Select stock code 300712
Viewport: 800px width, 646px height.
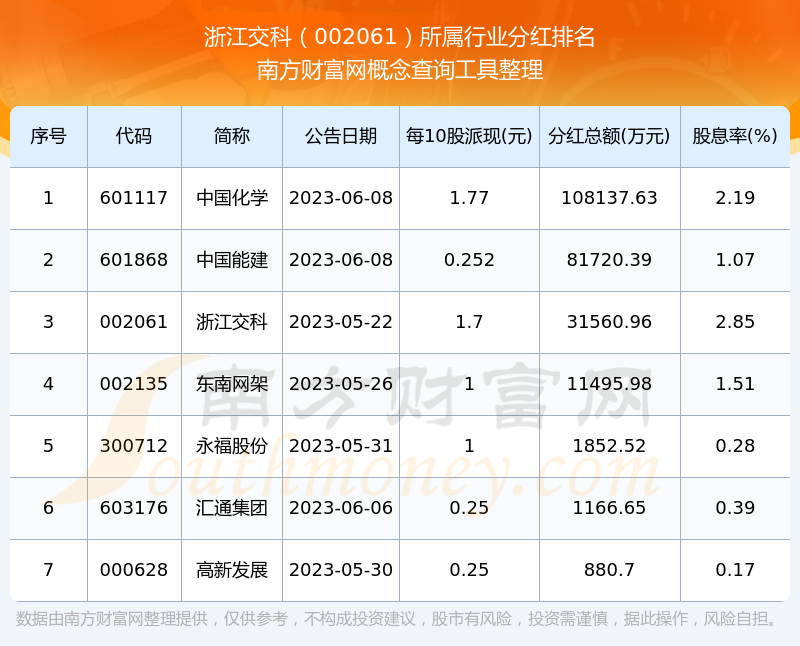(134, 446)
